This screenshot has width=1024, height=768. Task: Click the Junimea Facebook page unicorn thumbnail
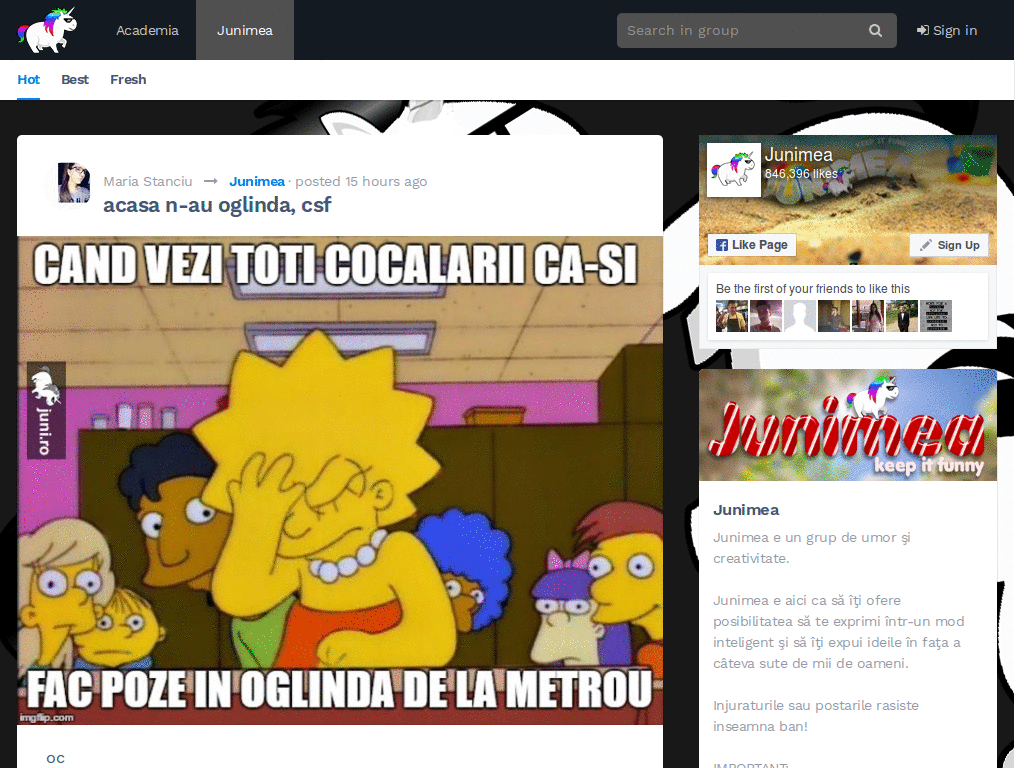click(x=734, y=170)
